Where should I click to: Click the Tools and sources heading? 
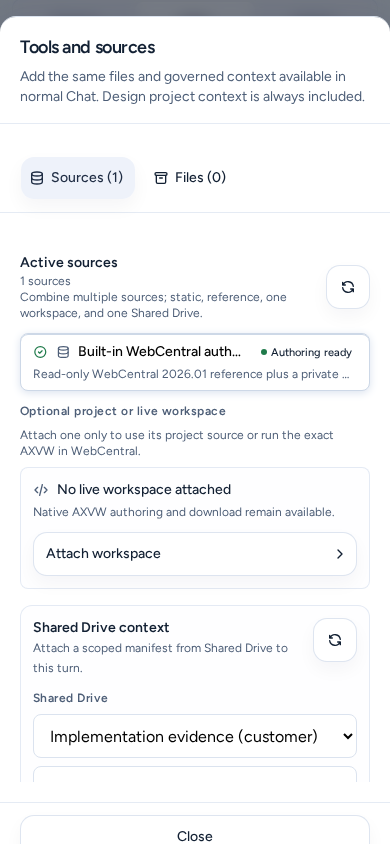(x=88, y=47)
